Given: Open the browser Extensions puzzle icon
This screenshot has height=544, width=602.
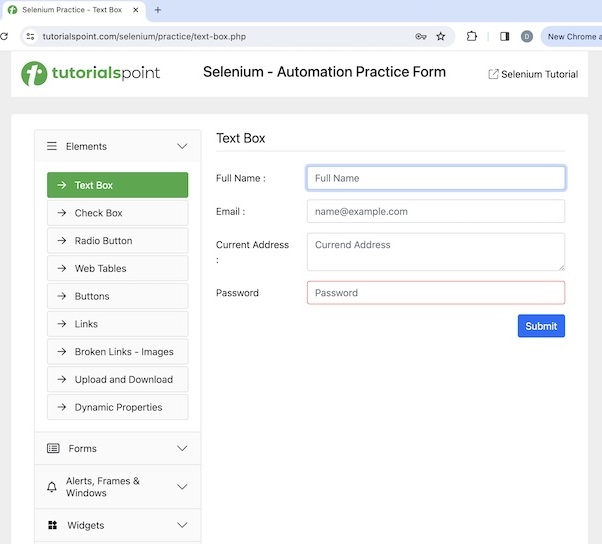Looking at the screenshot, I should click(472, 36).
